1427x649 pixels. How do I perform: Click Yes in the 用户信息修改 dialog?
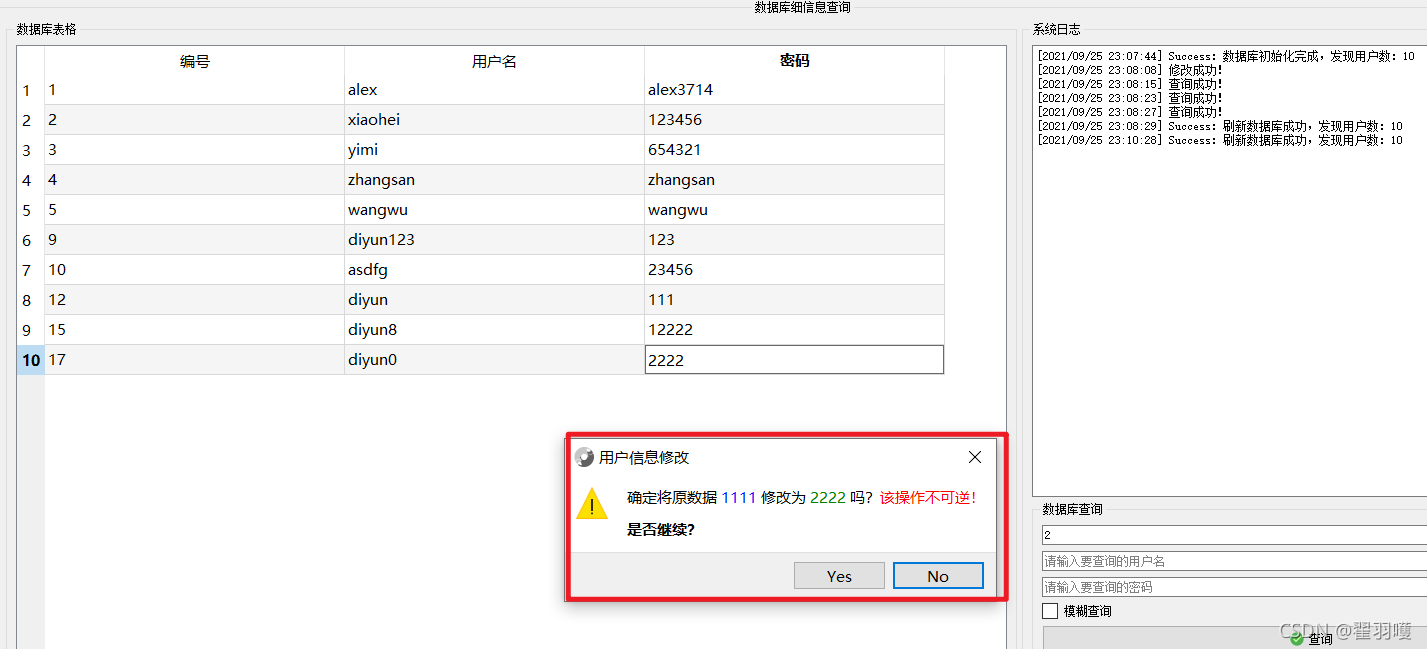839,576
